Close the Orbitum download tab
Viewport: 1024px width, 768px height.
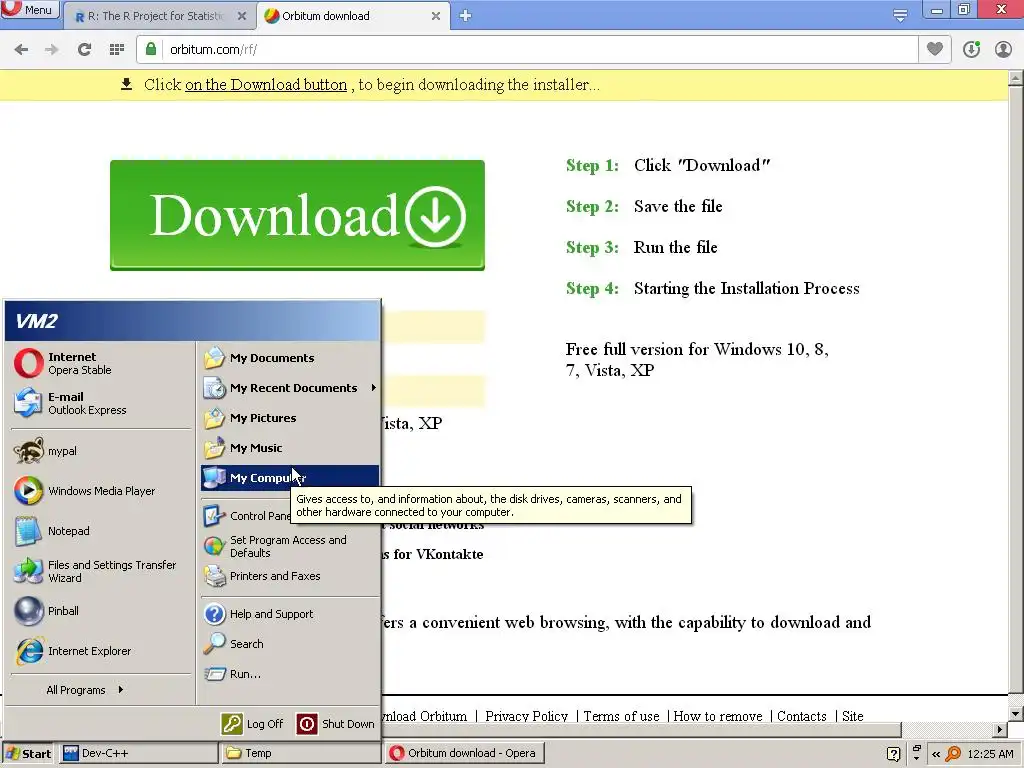(x=436, y=16)
